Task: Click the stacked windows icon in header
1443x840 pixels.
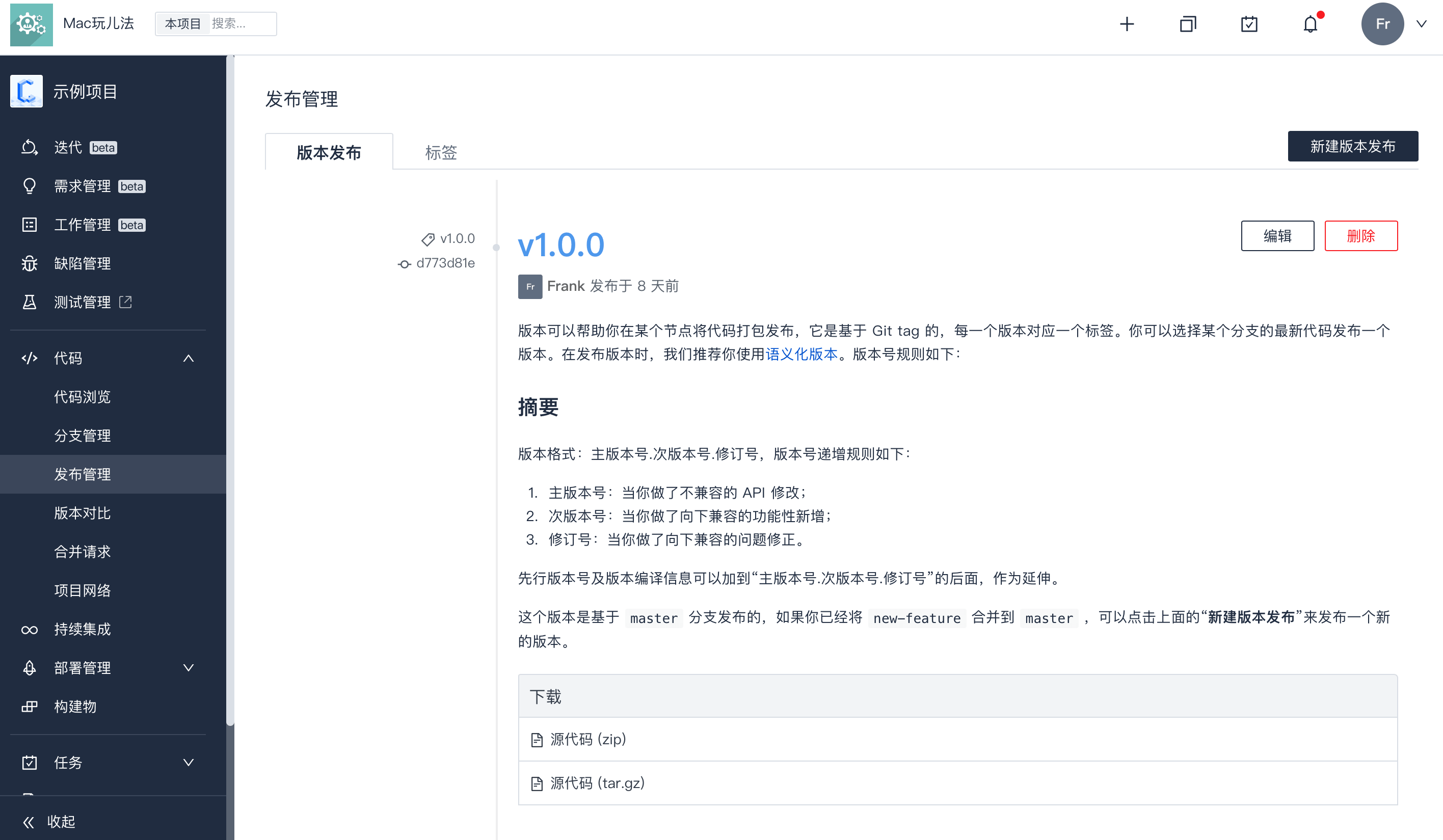Action: click(x=1188, y=24)
